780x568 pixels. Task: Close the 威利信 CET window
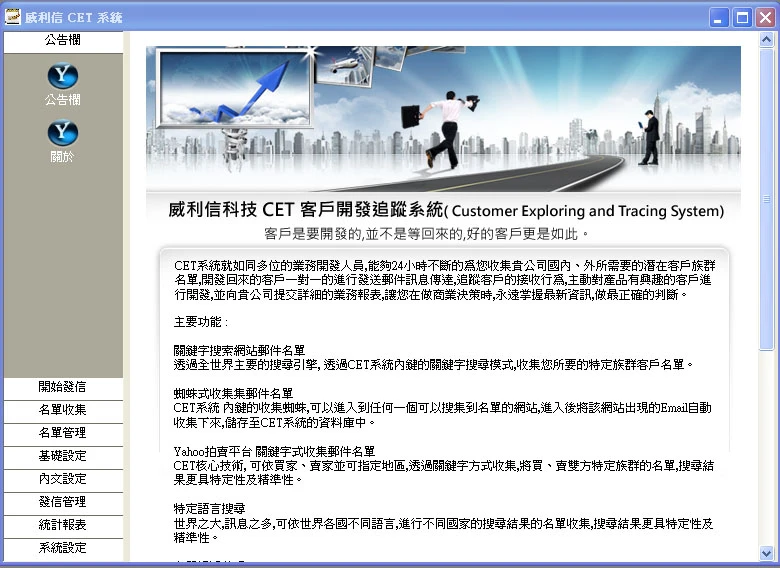[x=765, y=18]
